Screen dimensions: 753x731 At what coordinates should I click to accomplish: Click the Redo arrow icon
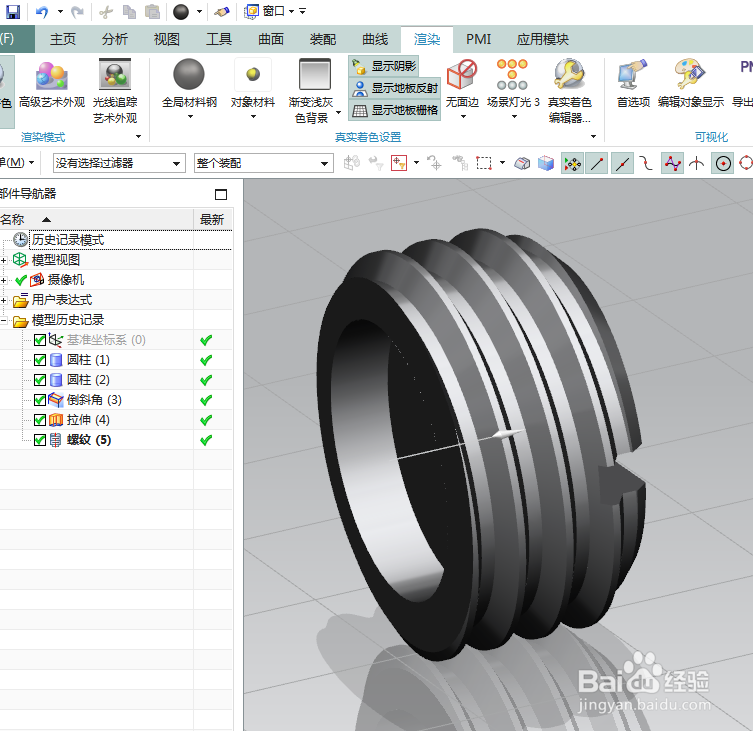(x=77, y=12)
